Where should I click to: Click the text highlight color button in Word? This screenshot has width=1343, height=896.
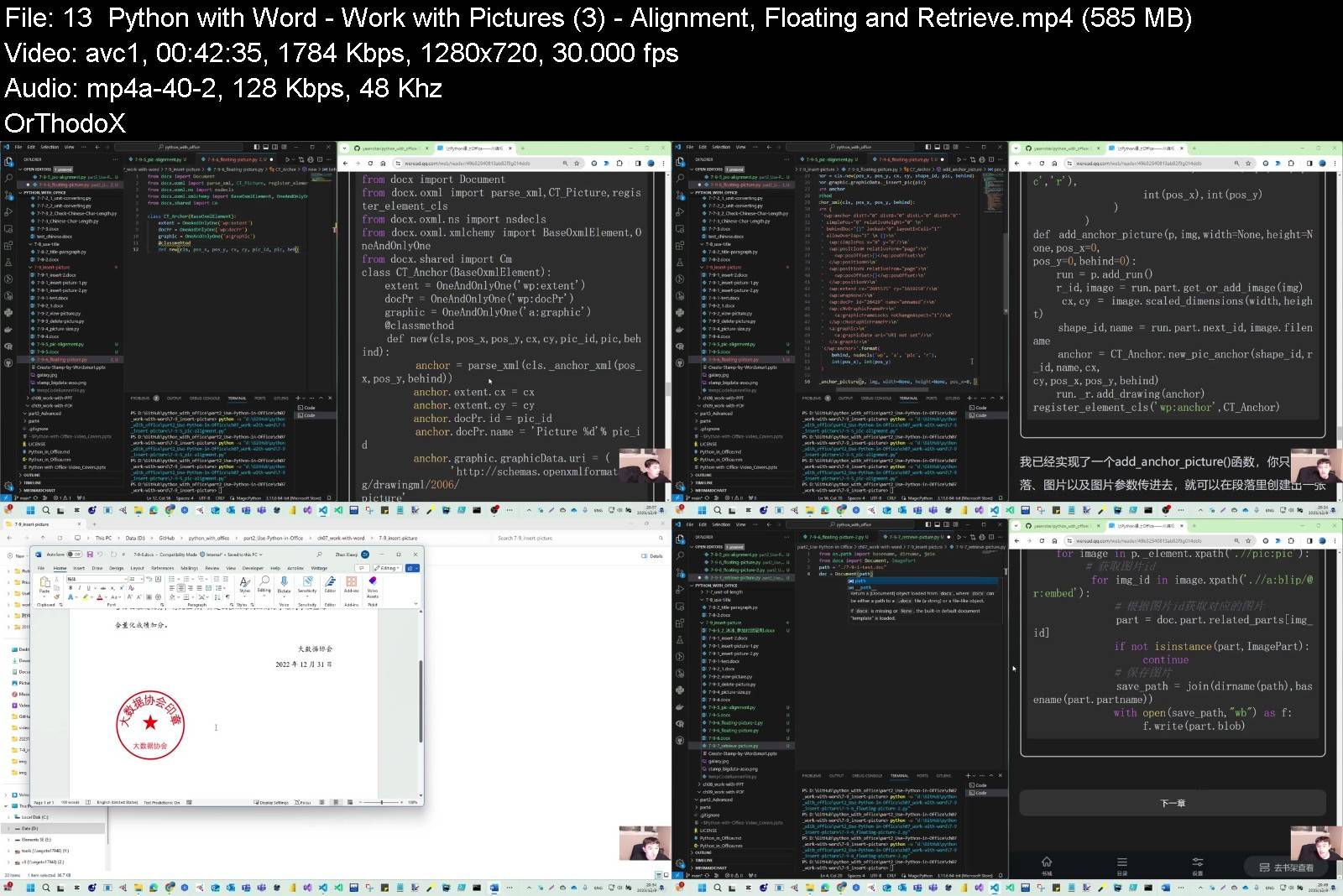85,596
